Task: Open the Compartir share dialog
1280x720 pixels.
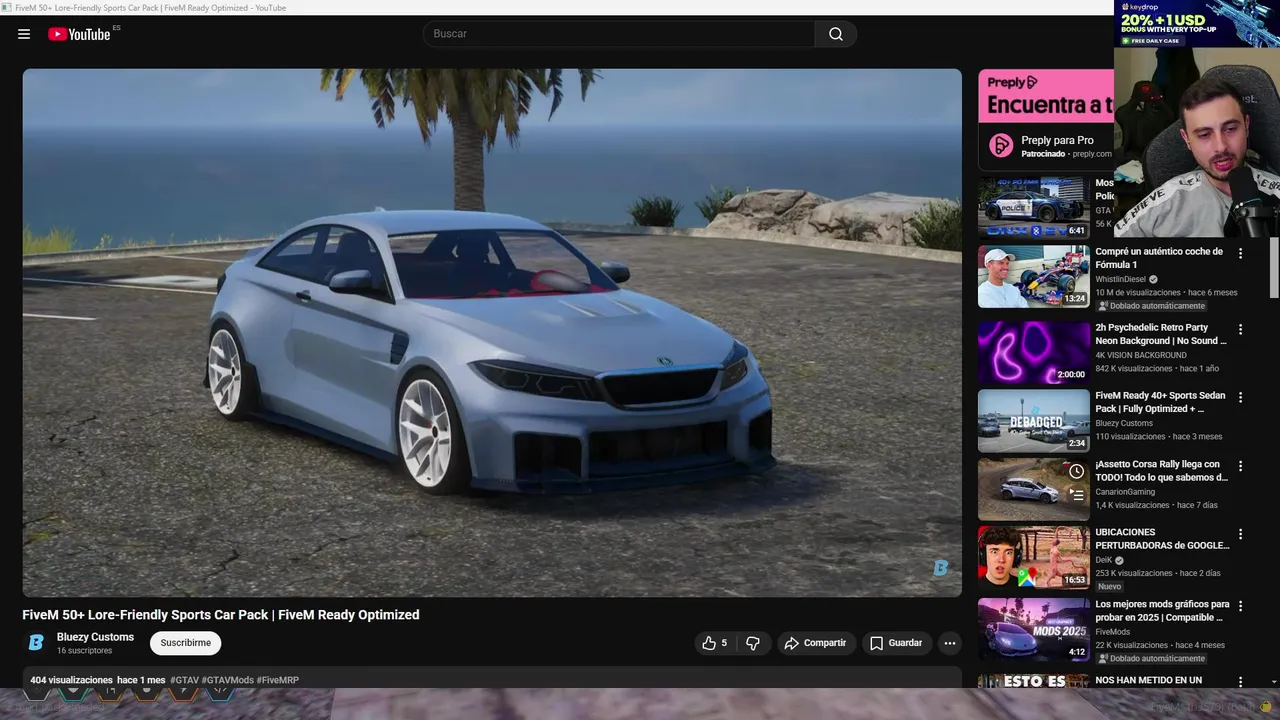Action: click(x=815, y=643)
